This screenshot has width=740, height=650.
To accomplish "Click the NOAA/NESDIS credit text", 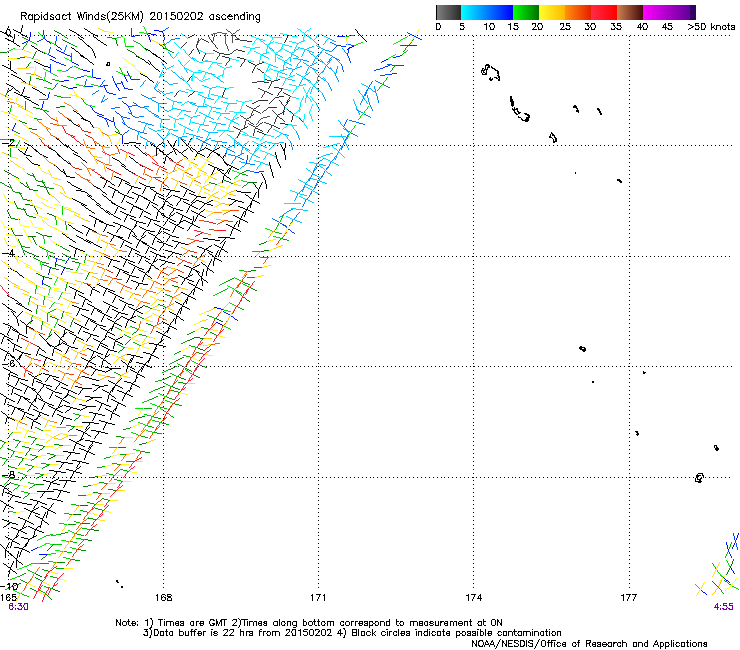I will click(x=589, y=644).
